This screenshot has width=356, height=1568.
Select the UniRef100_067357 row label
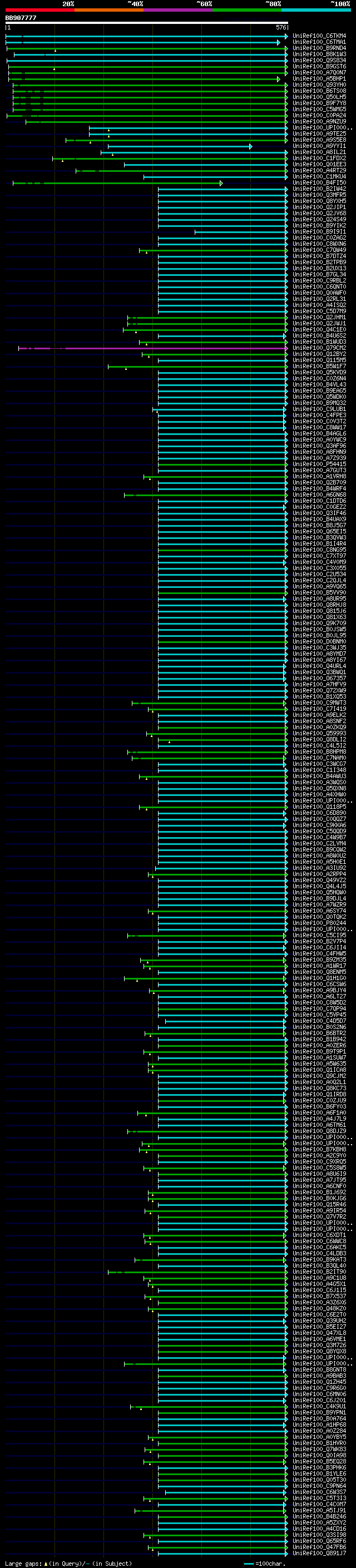(319, 678)
